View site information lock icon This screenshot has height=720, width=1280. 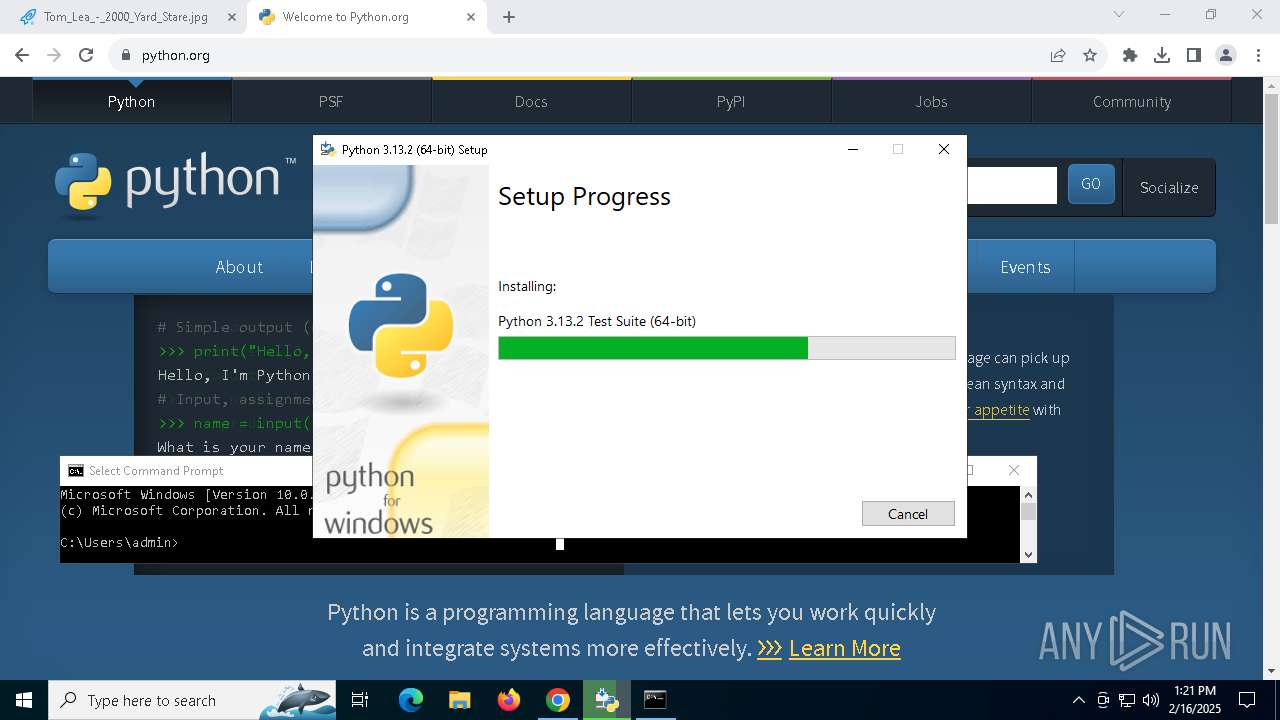click(126, 55)
